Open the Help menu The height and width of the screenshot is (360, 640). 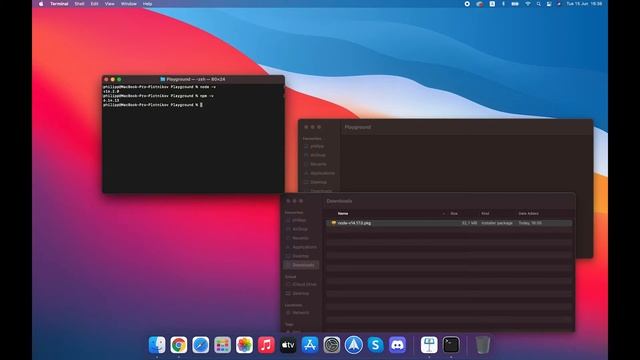pos(147,4)
